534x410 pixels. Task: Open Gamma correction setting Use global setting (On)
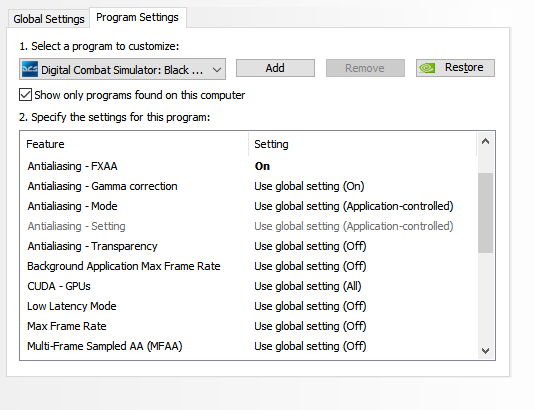309,186
